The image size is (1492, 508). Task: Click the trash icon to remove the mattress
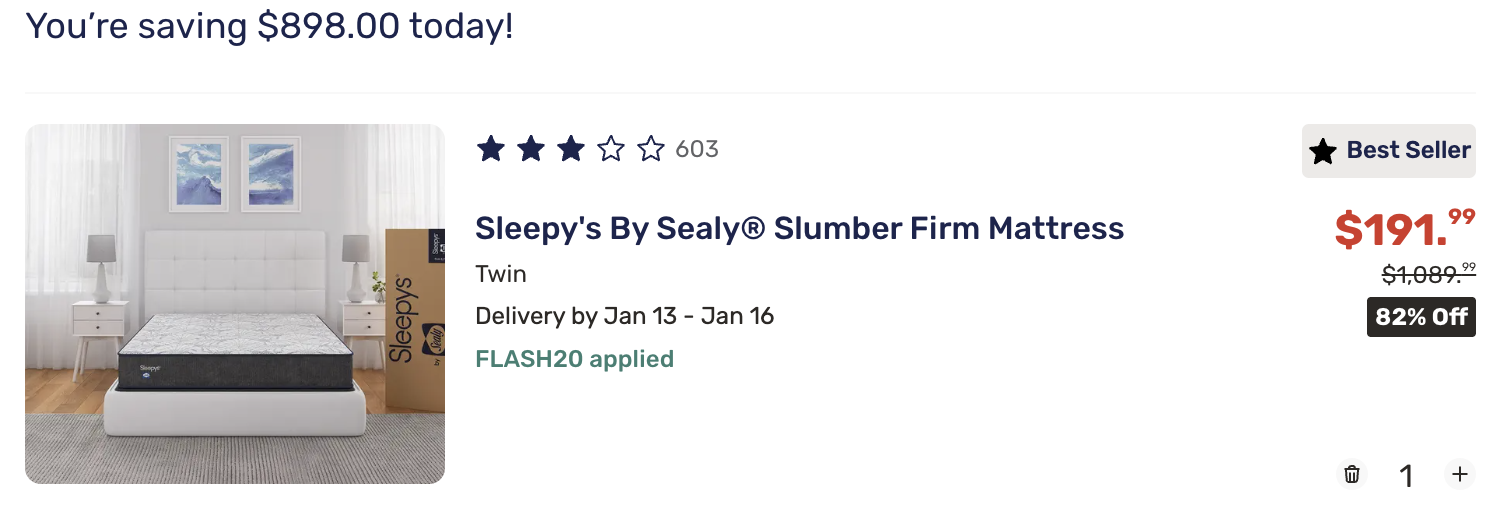coord(1351,474)
